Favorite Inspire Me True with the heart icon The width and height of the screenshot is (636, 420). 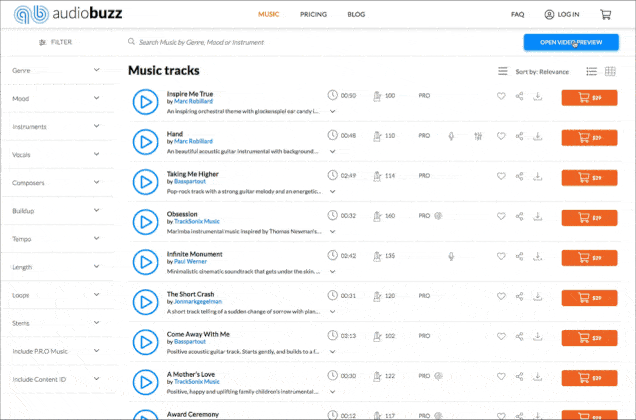tap(501, 96)
